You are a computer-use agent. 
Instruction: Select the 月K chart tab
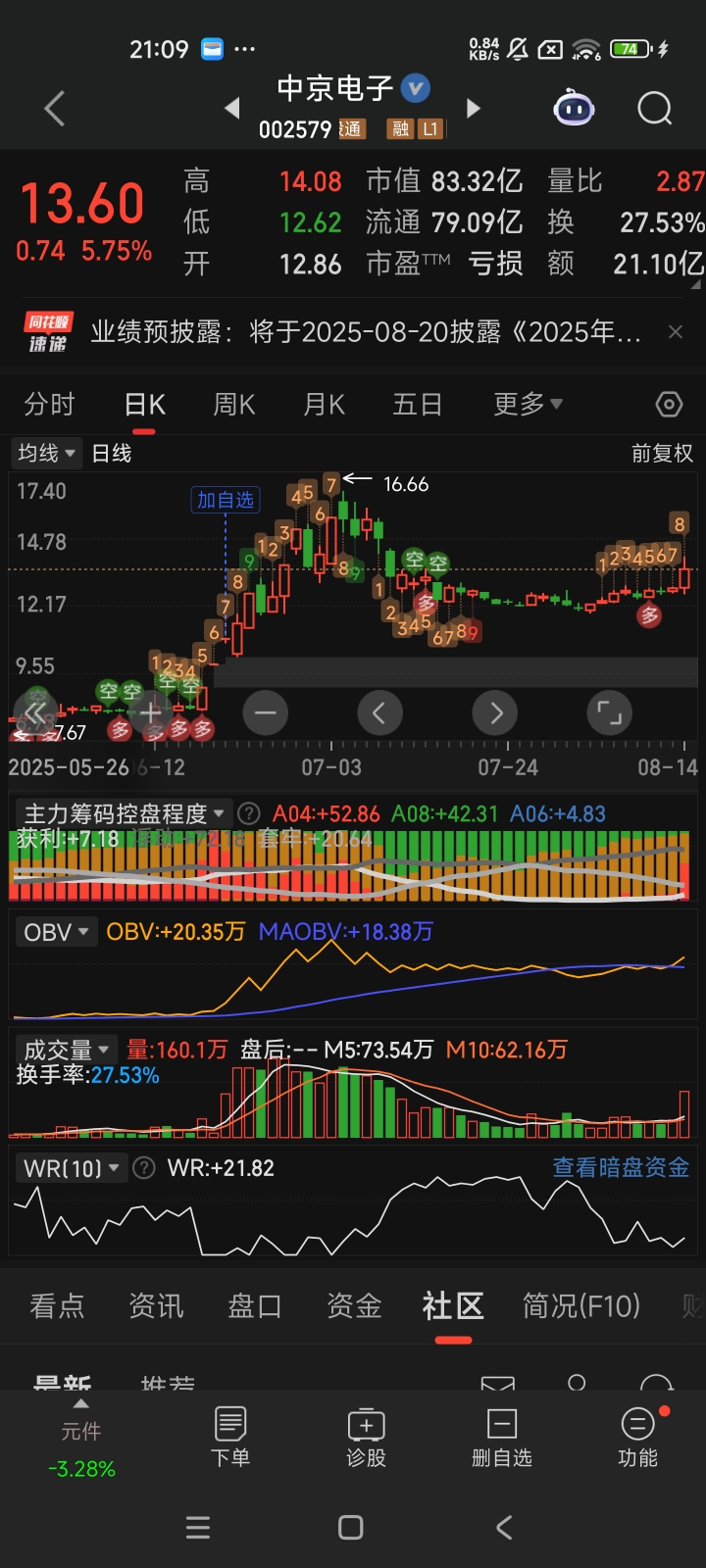pyautogui.click(x=324, y=404)
